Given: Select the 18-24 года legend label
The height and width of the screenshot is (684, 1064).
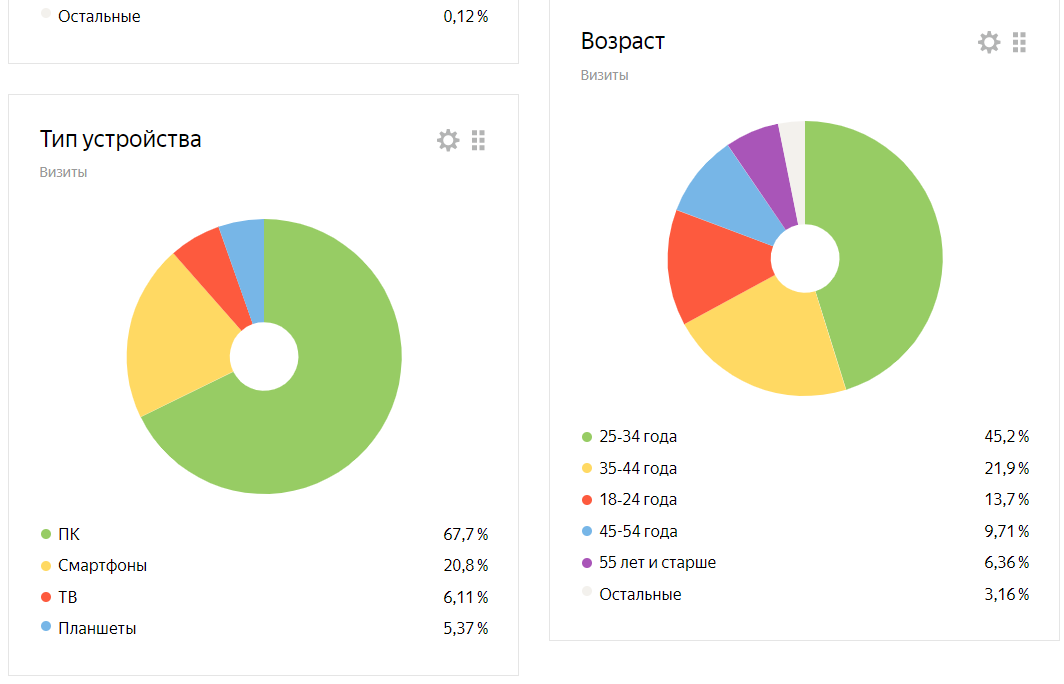Looking at the screenshot, I should click(638, 499).
